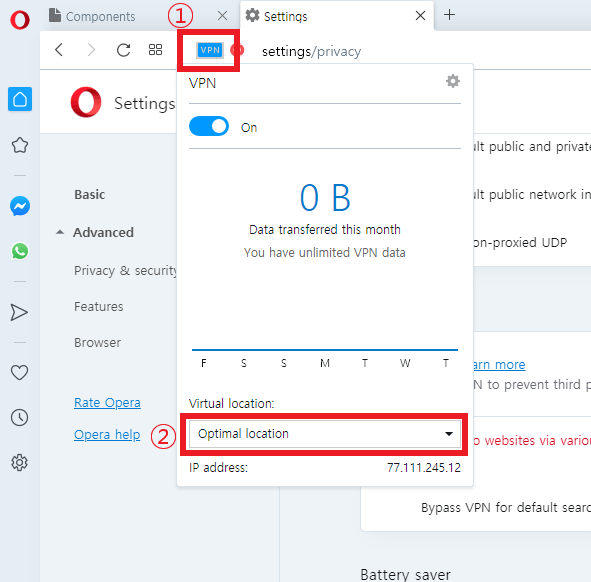Open Basic settings section
Screen dimensions: 591x582
coord(90,195)
